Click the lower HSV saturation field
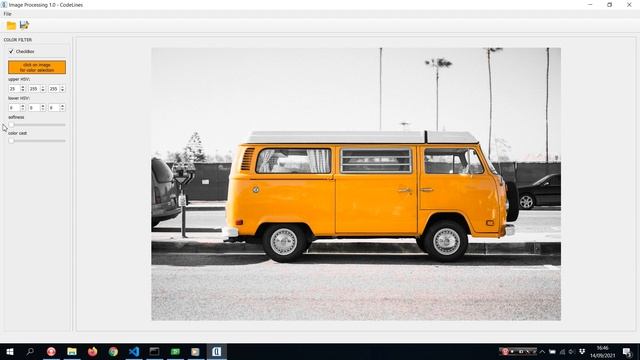Image resolution: width=640 pixels, height=360 pixels. point(34,107)
